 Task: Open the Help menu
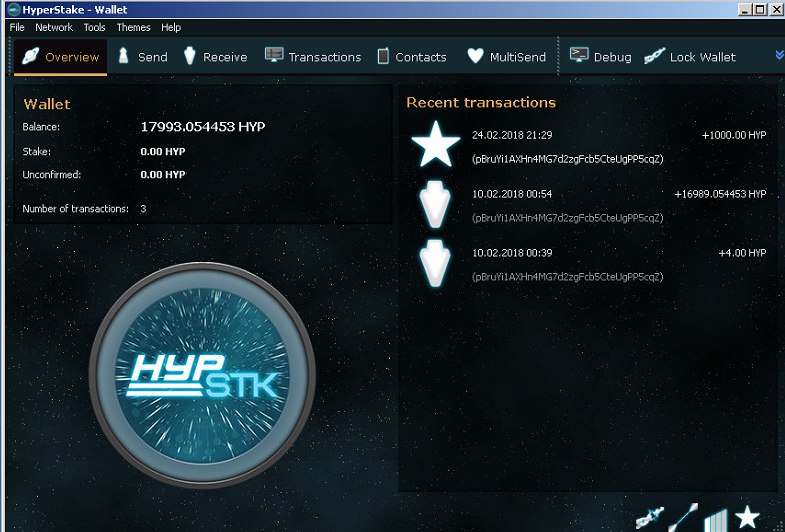171,28
